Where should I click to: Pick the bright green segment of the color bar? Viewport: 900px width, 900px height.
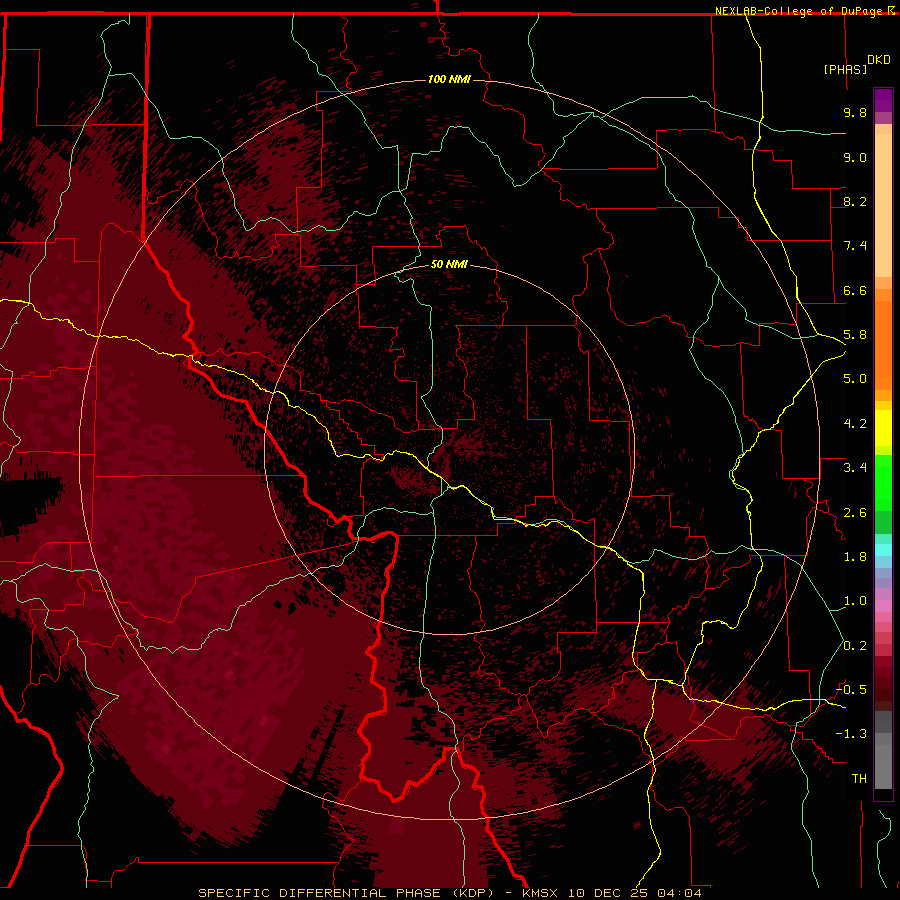pos(883,482)
